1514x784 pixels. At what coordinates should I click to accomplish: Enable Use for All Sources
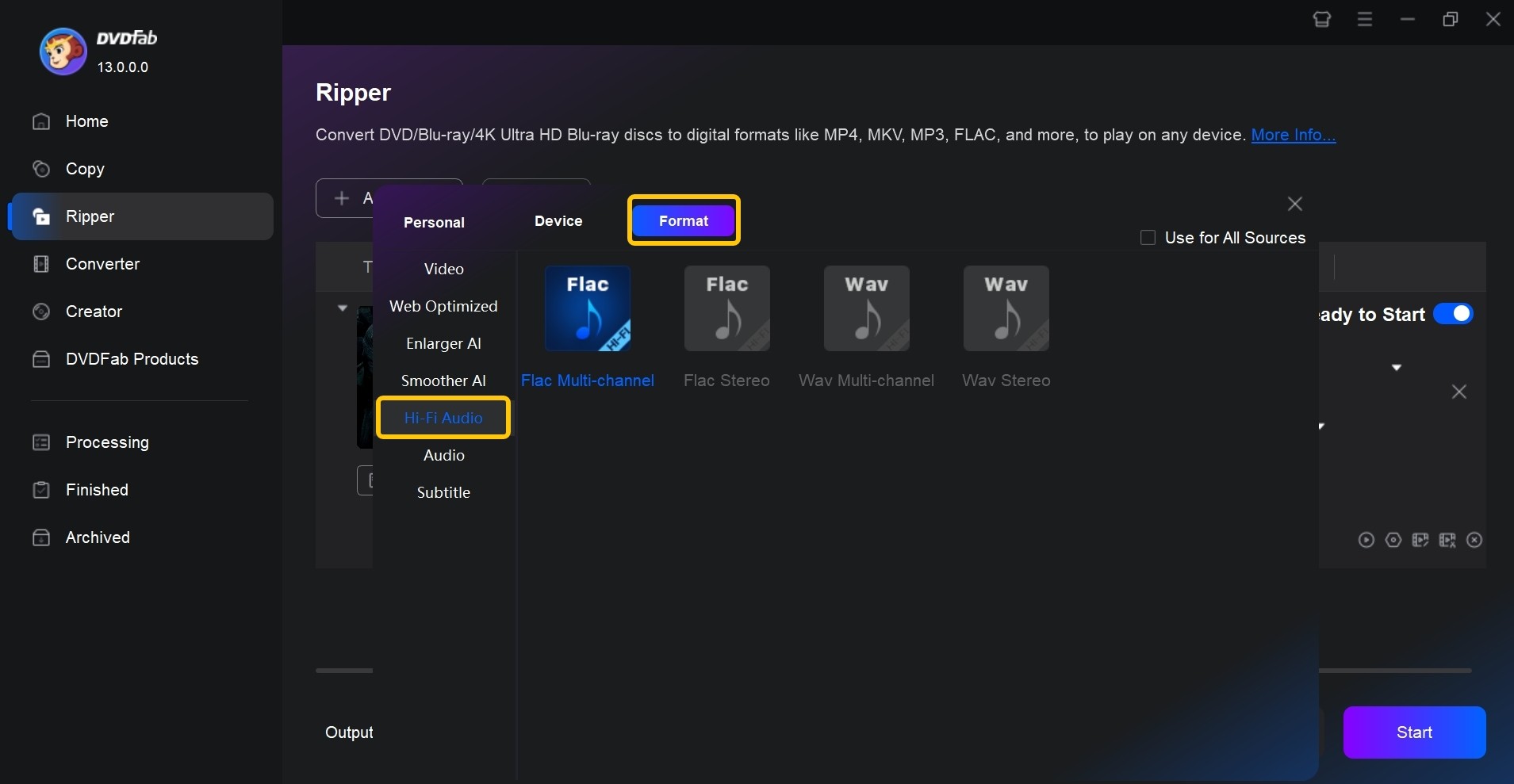click(1148, 238)
